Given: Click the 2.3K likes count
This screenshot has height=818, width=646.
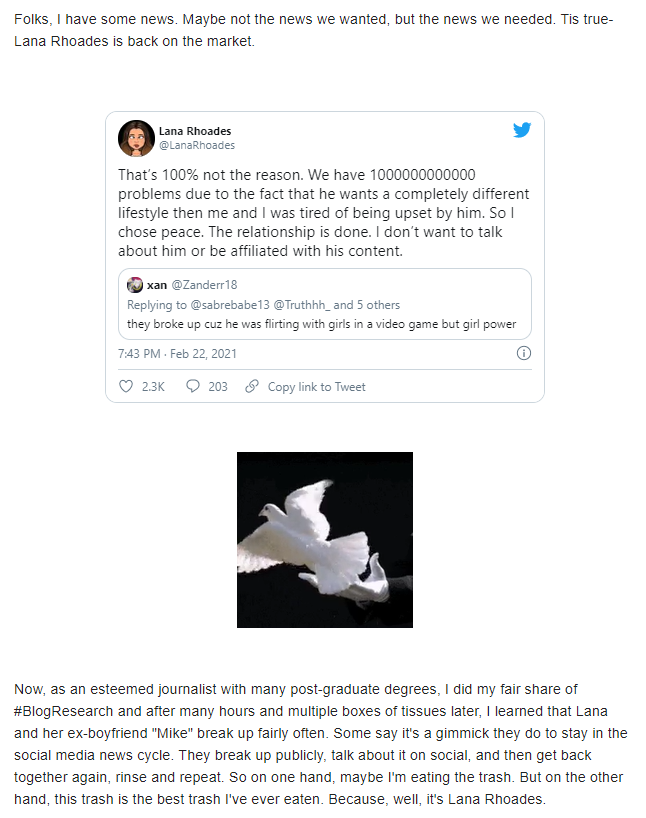Looking at the screenshot, I should pyautogui.click(x=153, y=387).
